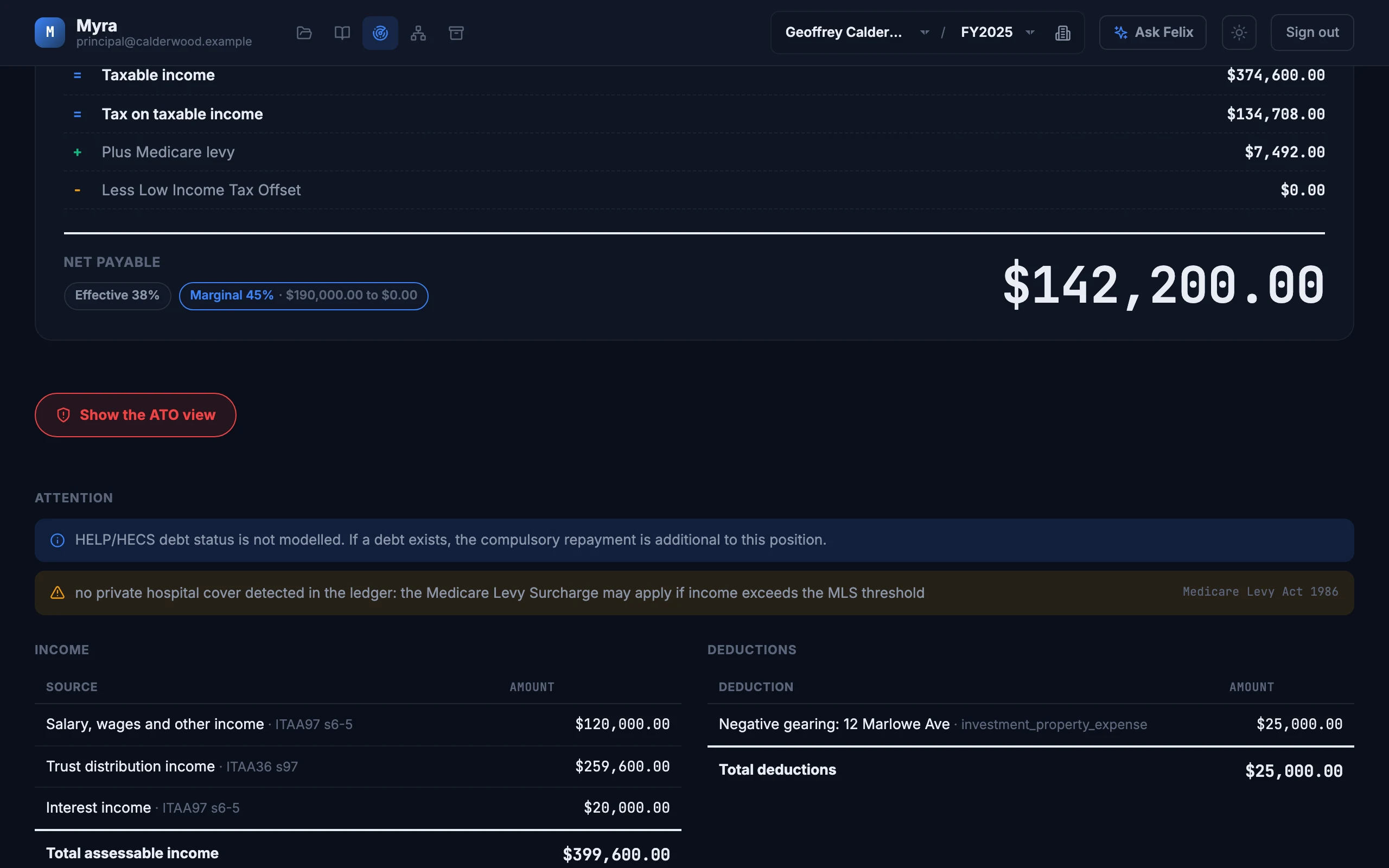
Task: Click the Myra logo badge
Action: tap(50, 32)
